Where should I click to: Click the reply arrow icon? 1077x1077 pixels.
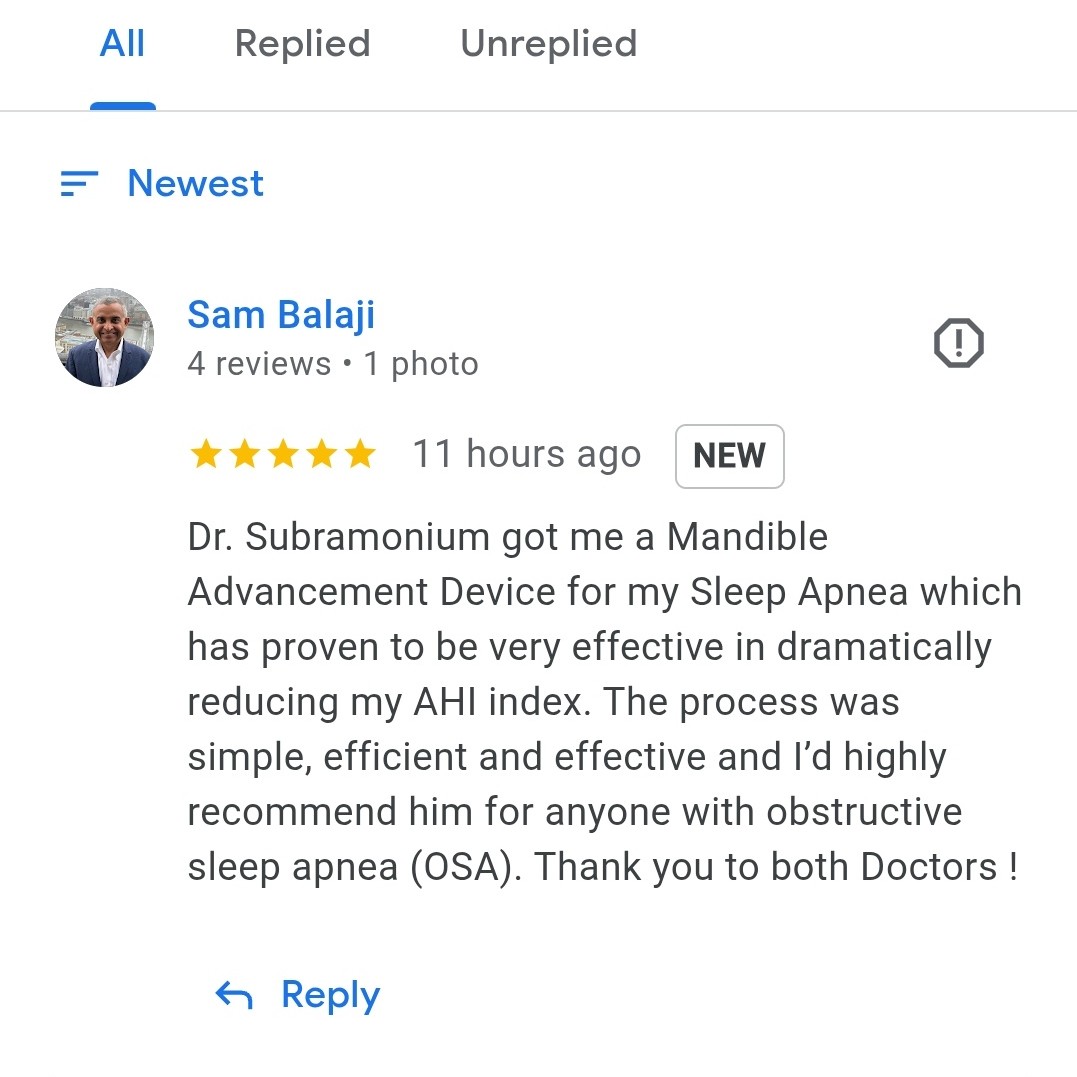click(x=234, y=995)
